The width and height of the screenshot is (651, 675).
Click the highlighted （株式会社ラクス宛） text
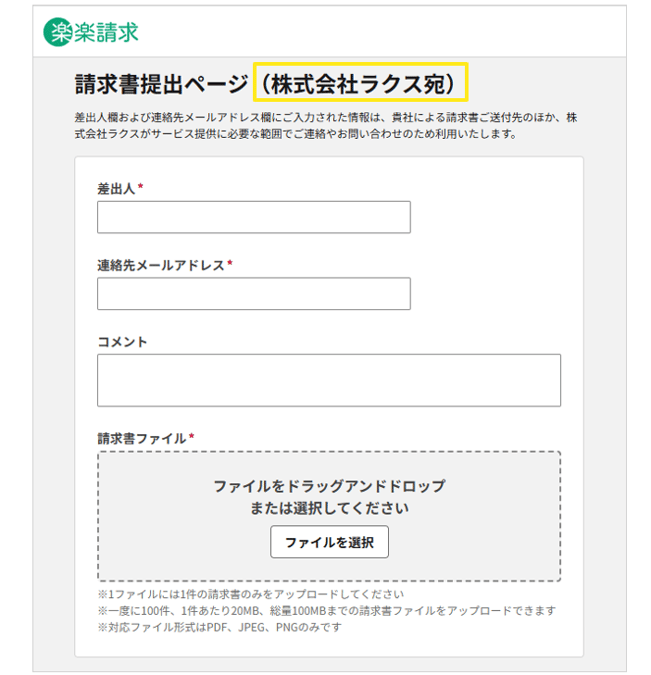(x=360, y=83)
